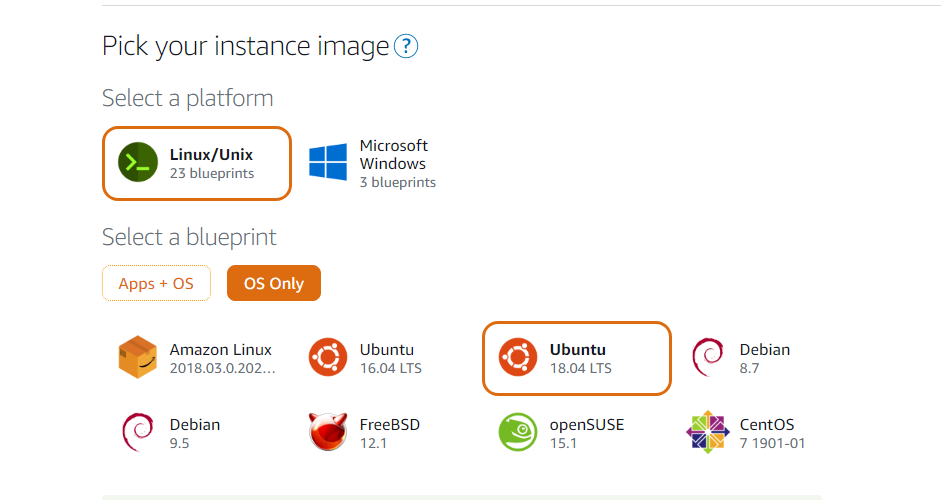The image size is (941, 500).
Task: Click the CentOS 7 logo icon
Action: pyautogui.click(x=708, y=432)
